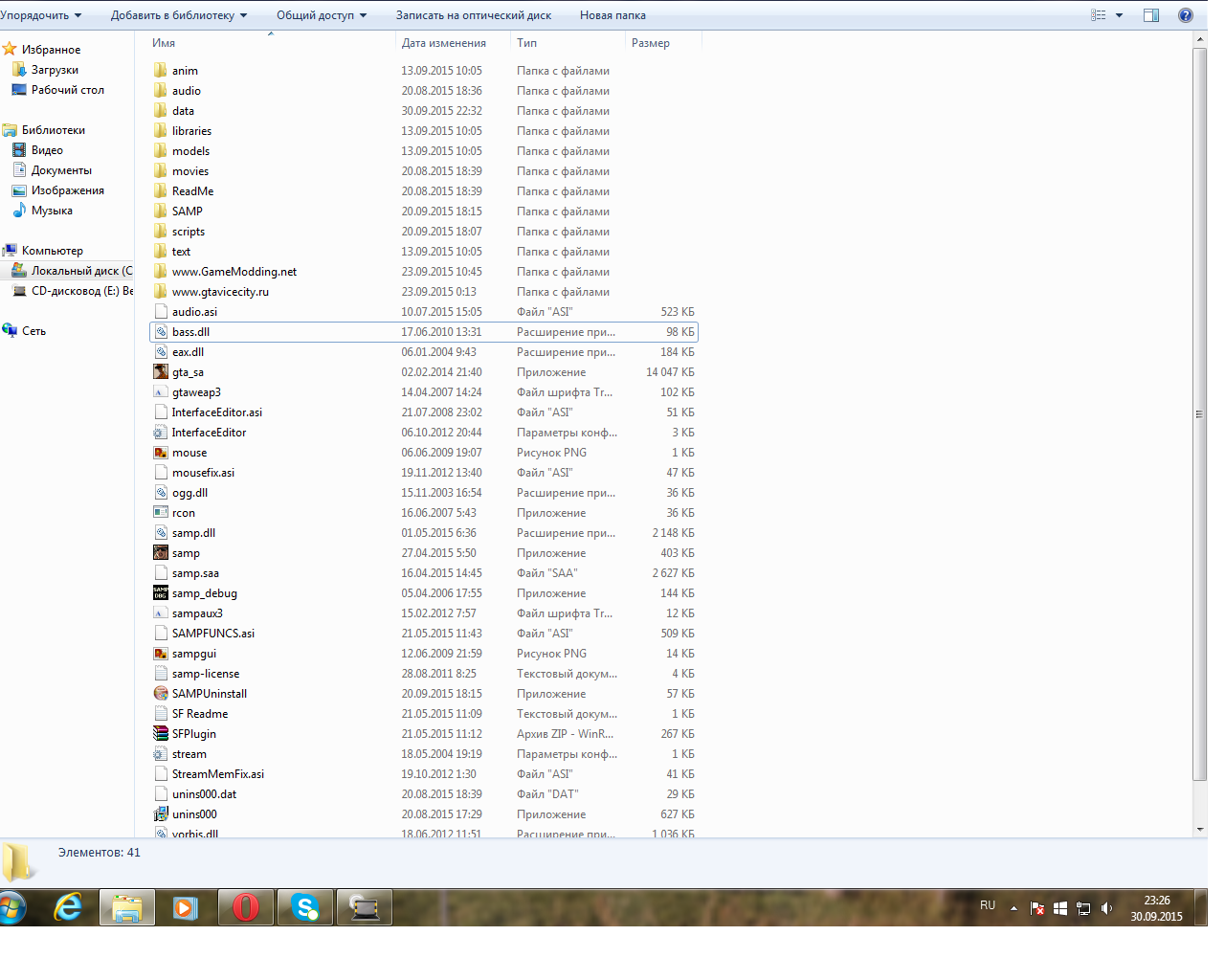1225x980 pixels.
Task: Click the audio folder icon
Action: coord(161,91)
